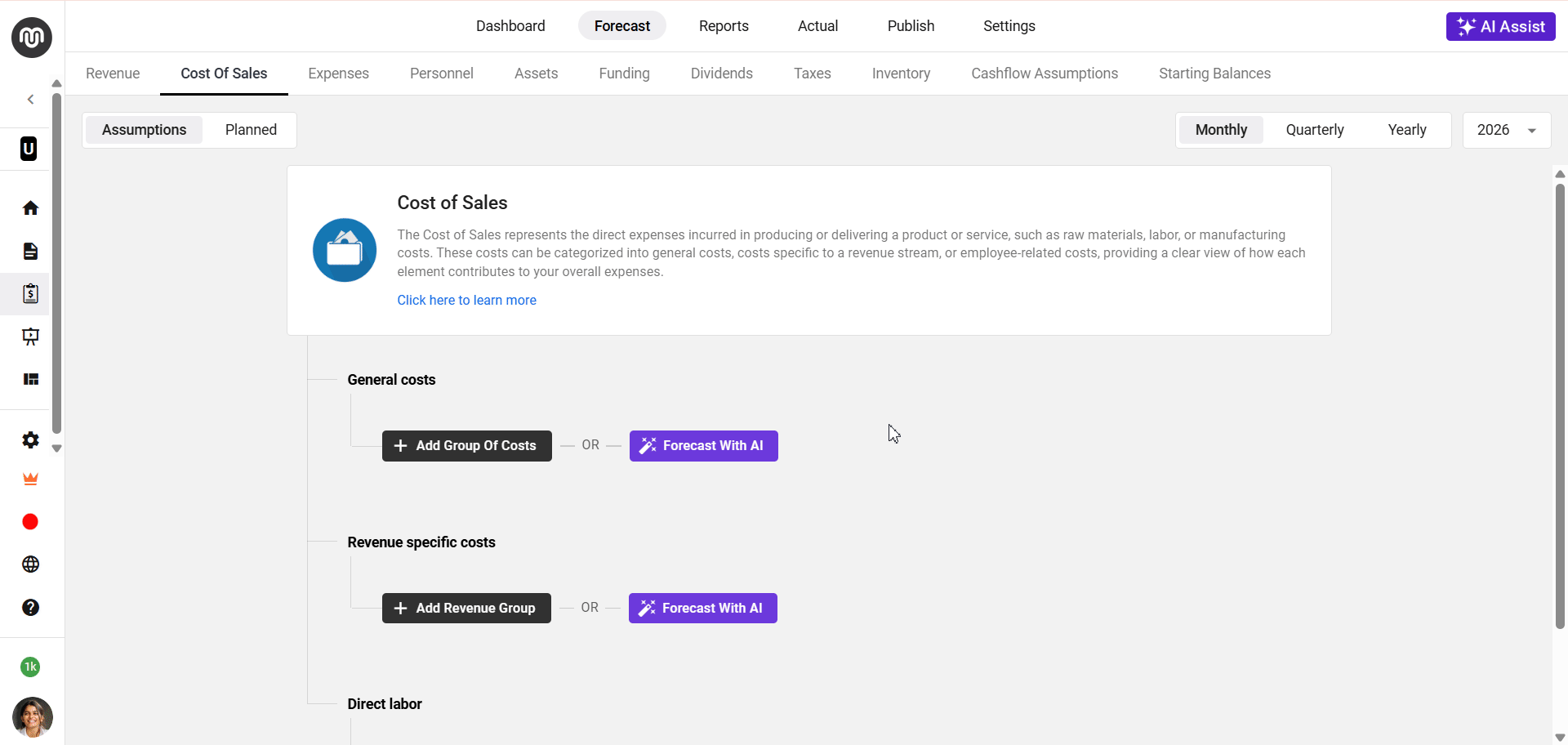
Task: Open the document icon in sidebar
Action: 30,251
